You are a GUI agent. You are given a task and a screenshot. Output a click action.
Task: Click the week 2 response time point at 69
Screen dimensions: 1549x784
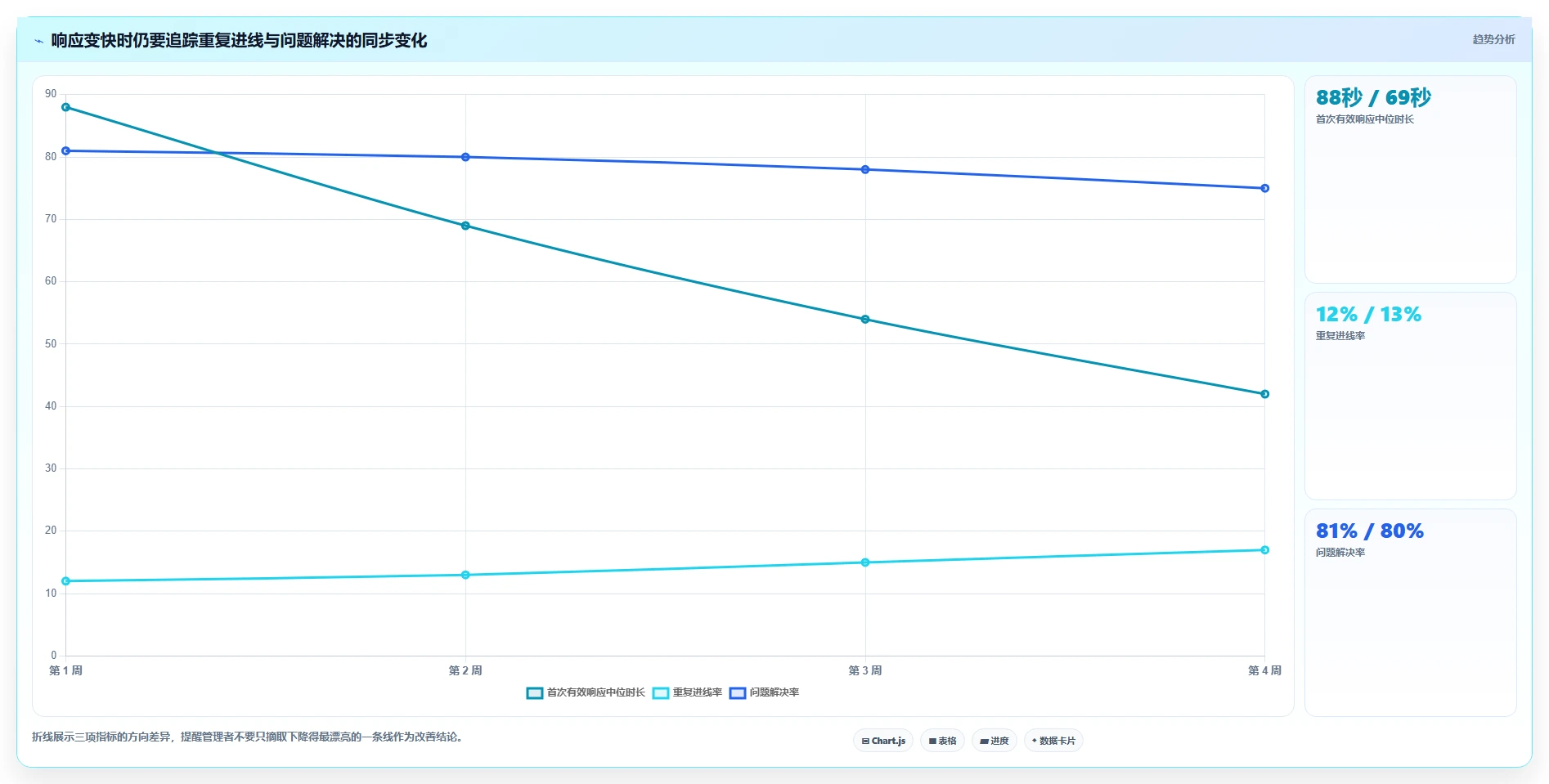click(x=465, y=226)
